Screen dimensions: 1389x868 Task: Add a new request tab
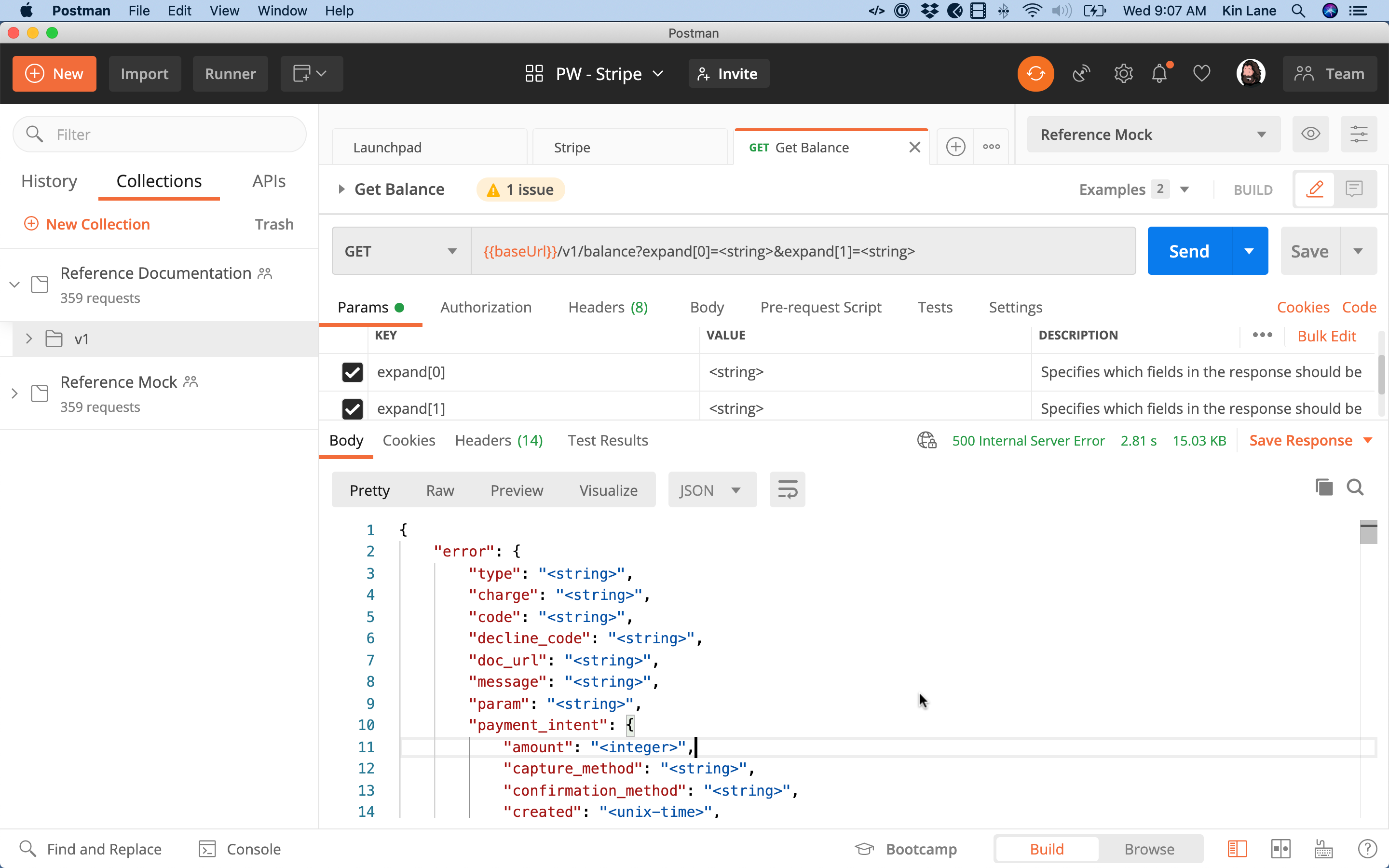pos(955,147)
